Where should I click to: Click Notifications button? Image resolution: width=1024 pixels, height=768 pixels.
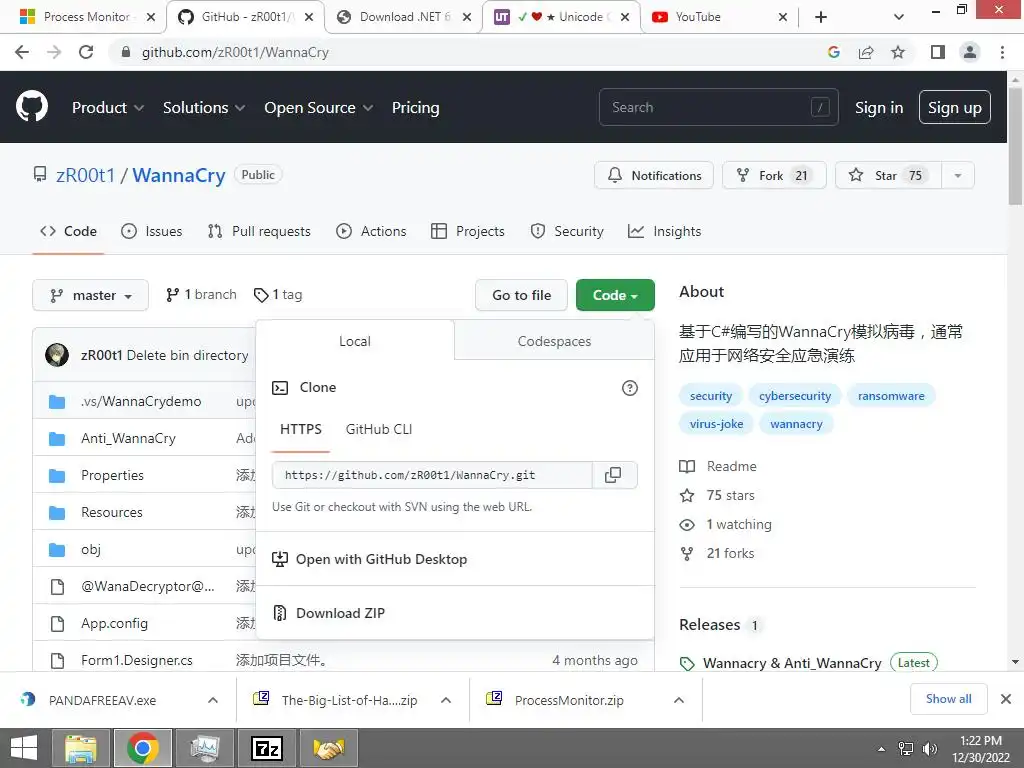(654, 176)
